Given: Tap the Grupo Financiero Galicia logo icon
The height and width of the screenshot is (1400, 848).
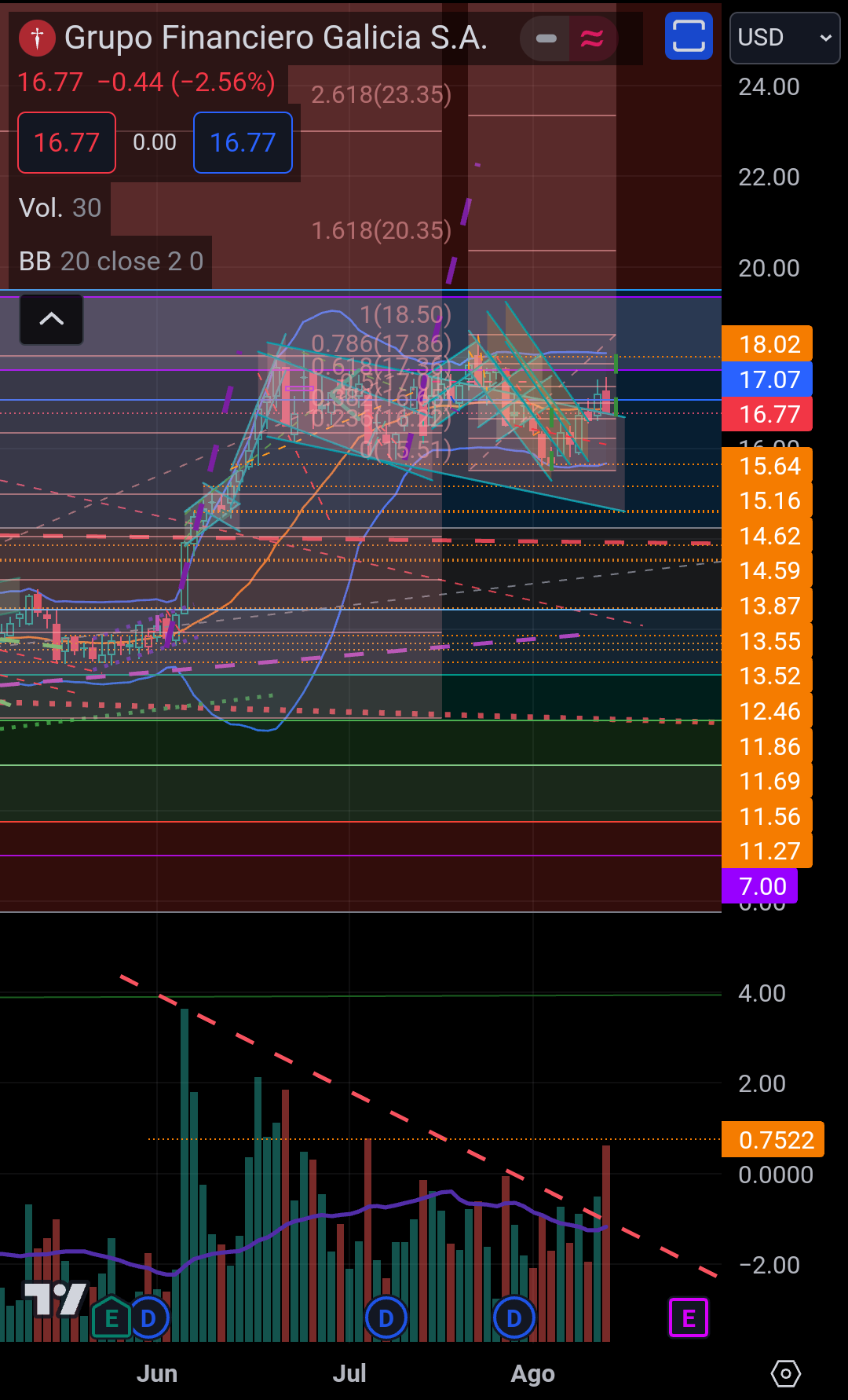Looking at the screenshot, I should tap(37, 38).
